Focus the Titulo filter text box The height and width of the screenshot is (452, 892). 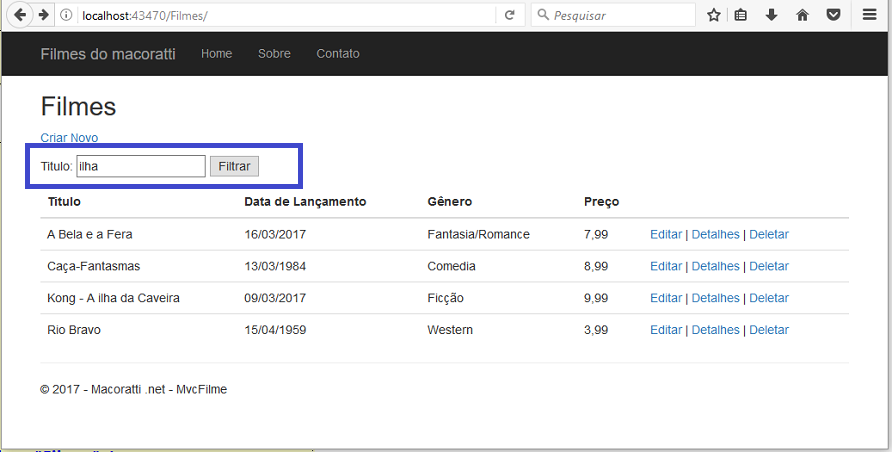pyautogui.click(x=141, y=166)
